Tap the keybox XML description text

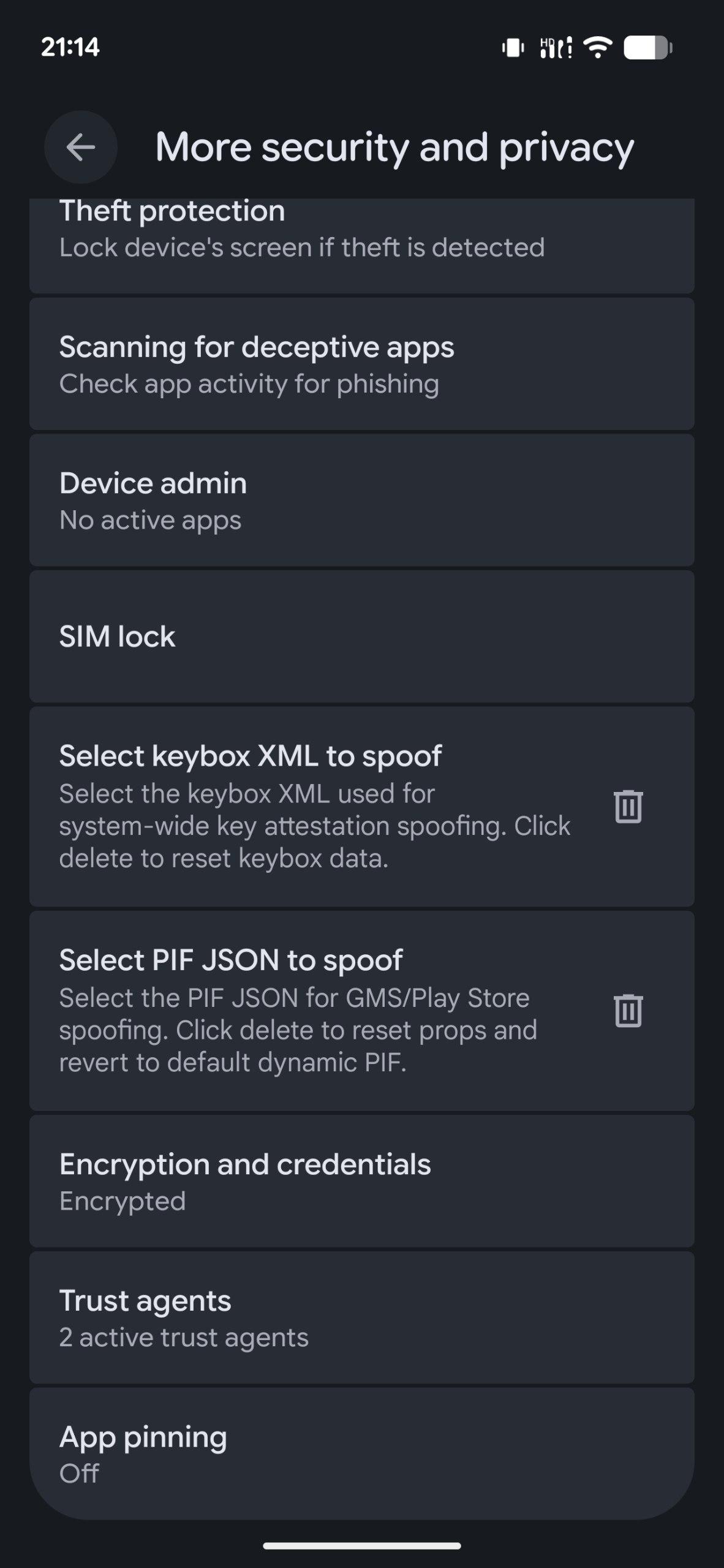tap(314, 826)
